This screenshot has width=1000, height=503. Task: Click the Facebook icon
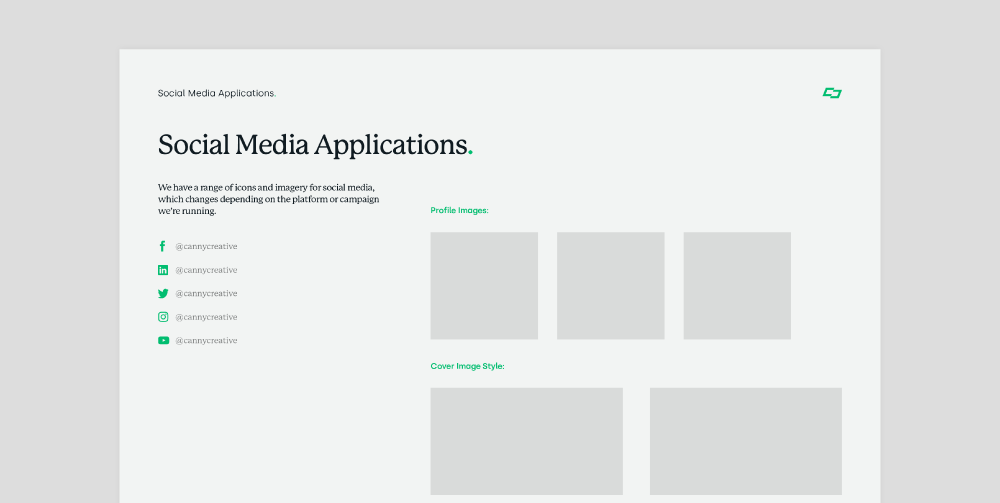click(163, 246)
